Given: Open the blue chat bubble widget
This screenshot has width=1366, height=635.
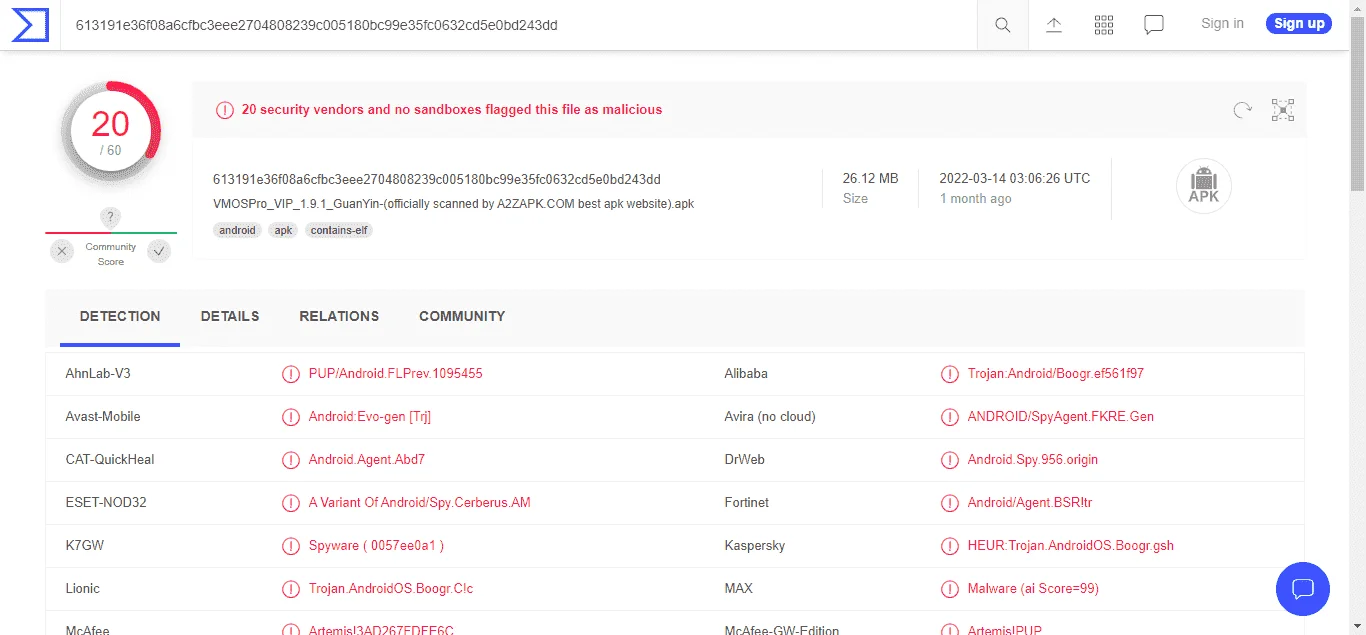Looking at the screenshot, I should 1303,588.
